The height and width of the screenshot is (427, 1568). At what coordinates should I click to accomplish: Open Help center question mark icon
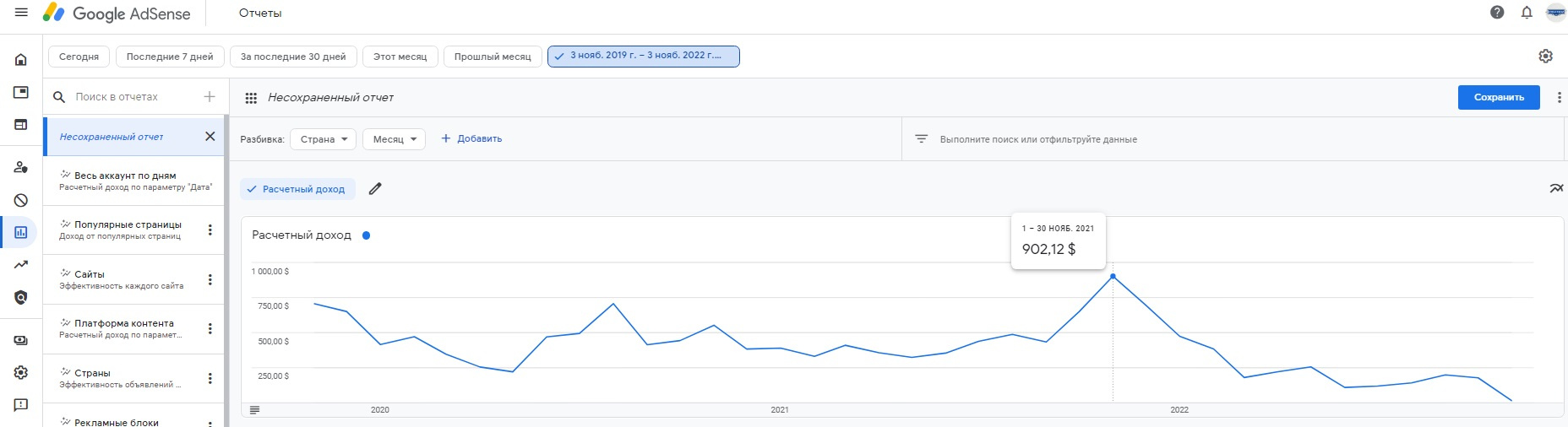coord(1497,13)
